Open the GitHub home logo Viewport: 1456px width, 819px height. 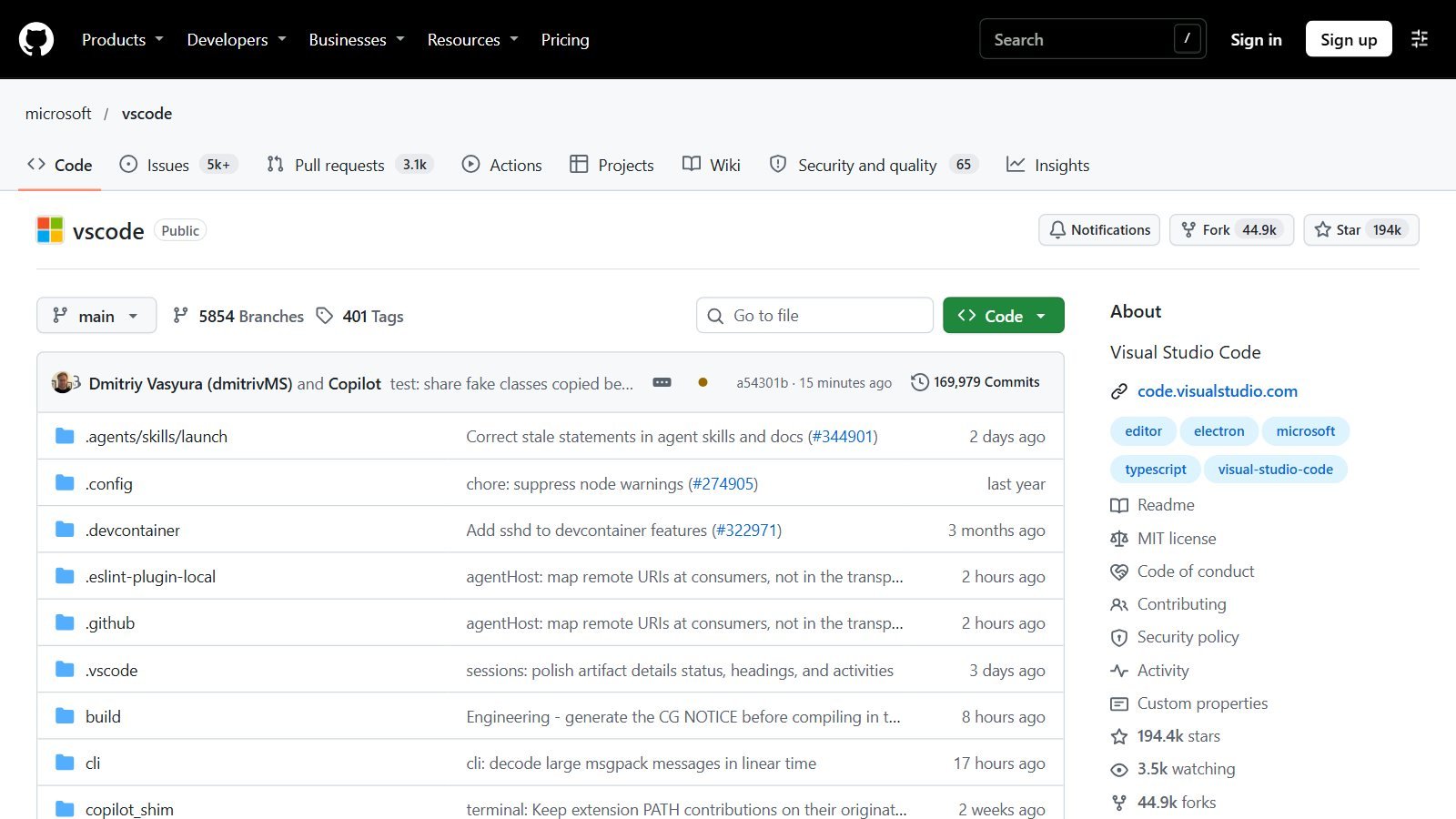click(36, 39)
